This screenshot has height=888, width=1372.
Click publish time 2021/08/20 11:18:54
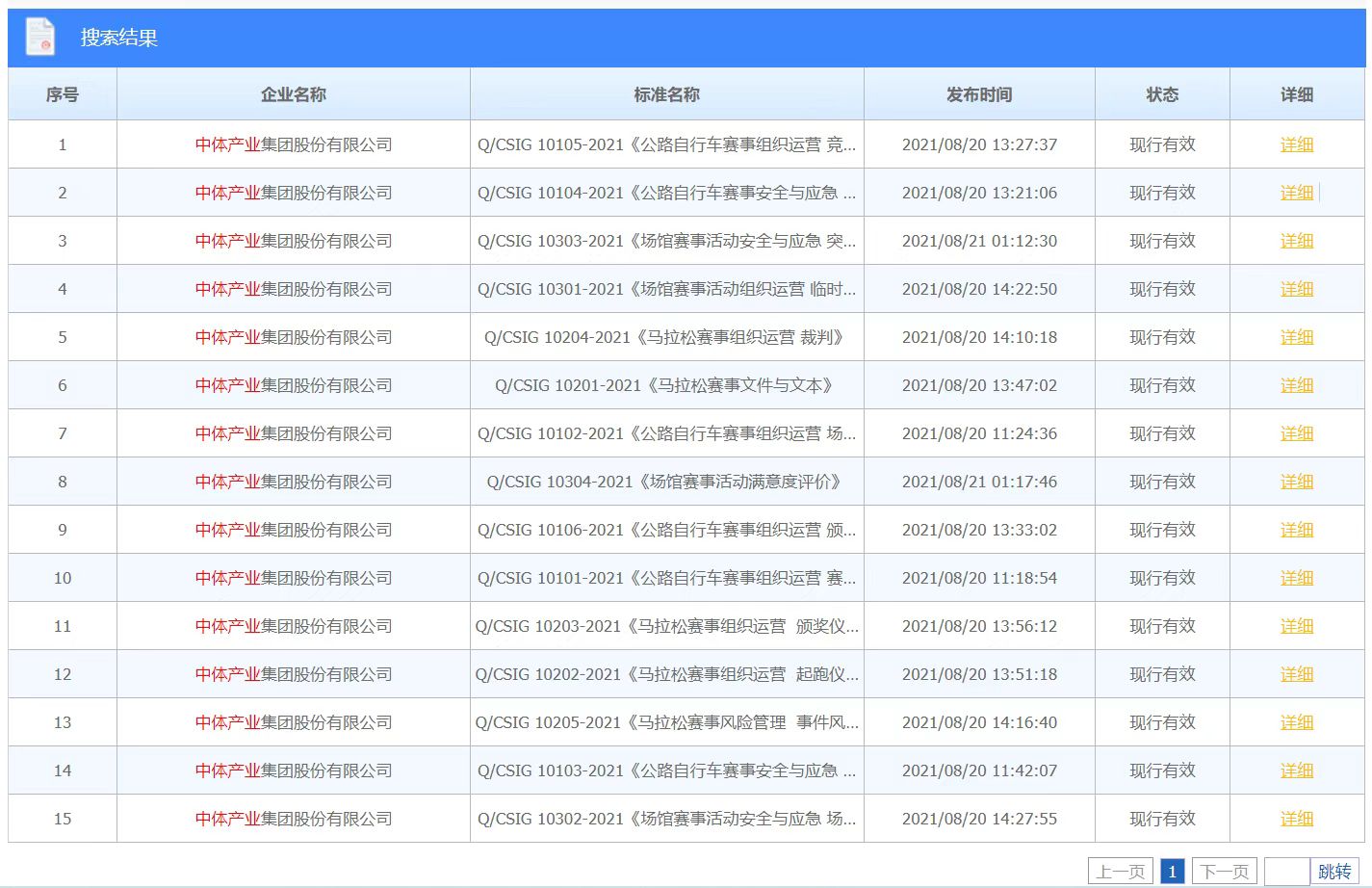[x=979, y=578]
